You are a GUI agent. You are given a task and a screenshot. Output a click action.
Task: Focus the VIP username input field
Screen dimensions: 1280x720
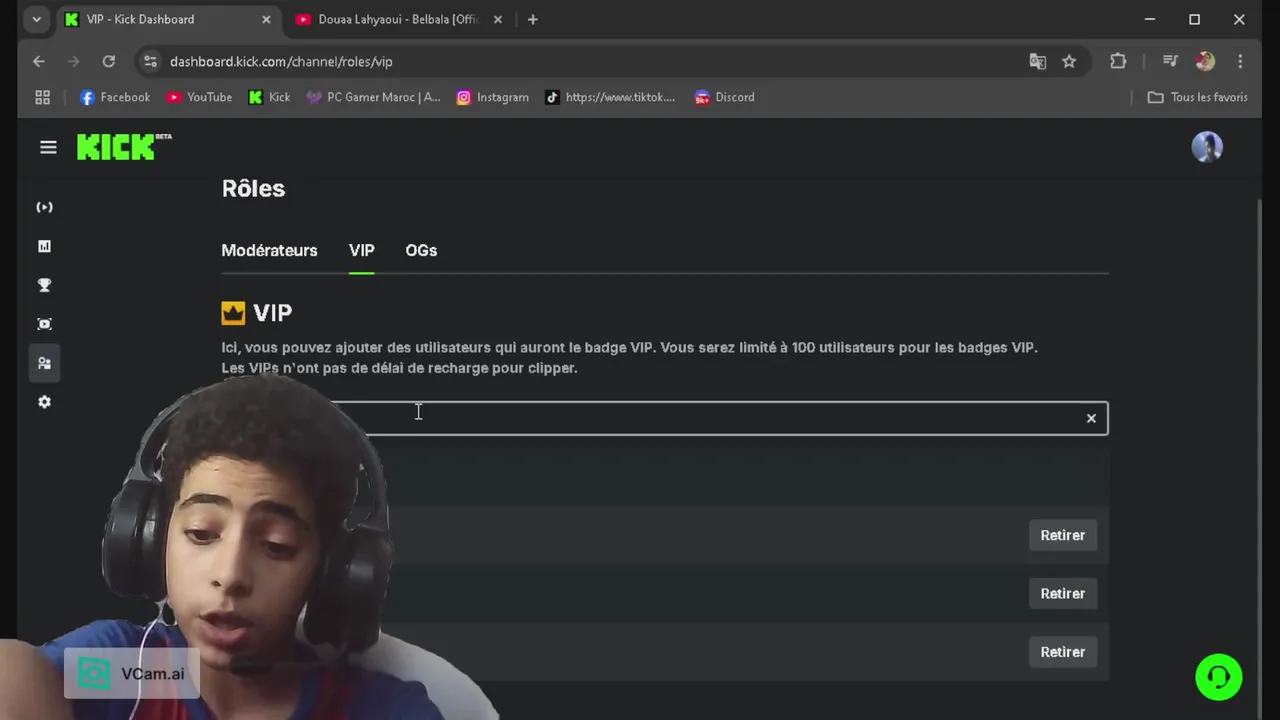coord(664,418)
